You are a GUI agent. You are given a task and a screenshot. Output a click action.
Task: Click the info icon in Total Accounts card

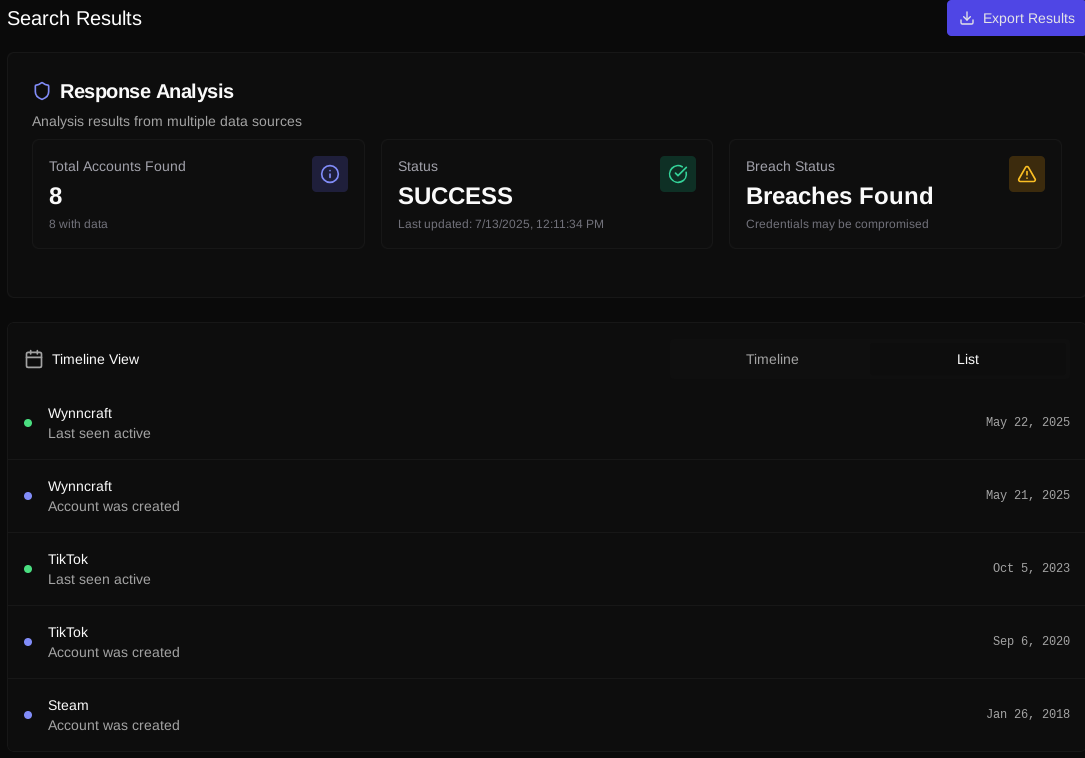pos(330,174)
